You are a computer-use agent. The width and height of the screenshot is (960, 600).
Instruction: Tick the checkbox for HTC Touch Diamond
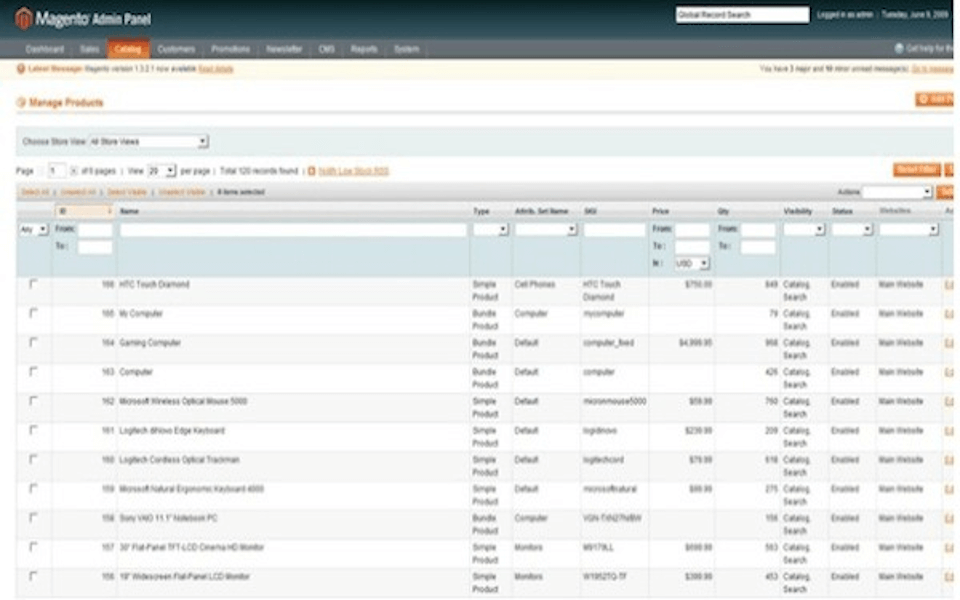click(x=33, y=284)
